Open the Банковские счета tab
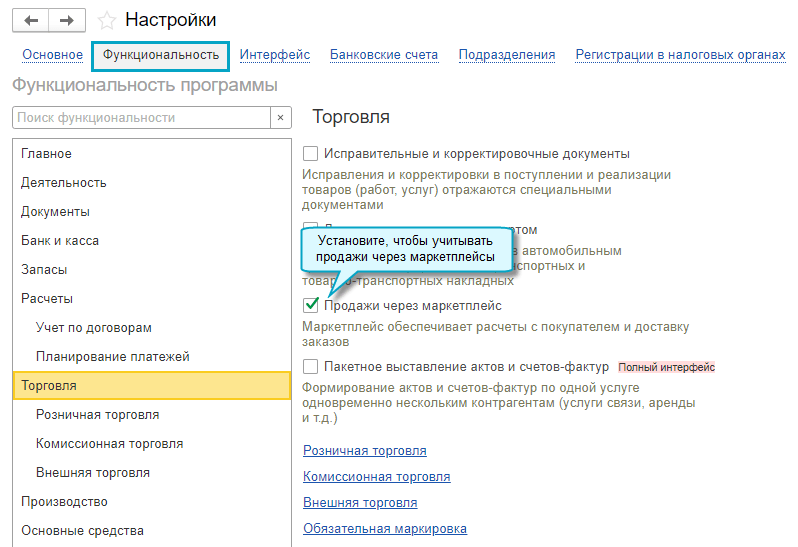Image resolution: width=798 pixels, height=547 pixels. (x=384, y=54)
